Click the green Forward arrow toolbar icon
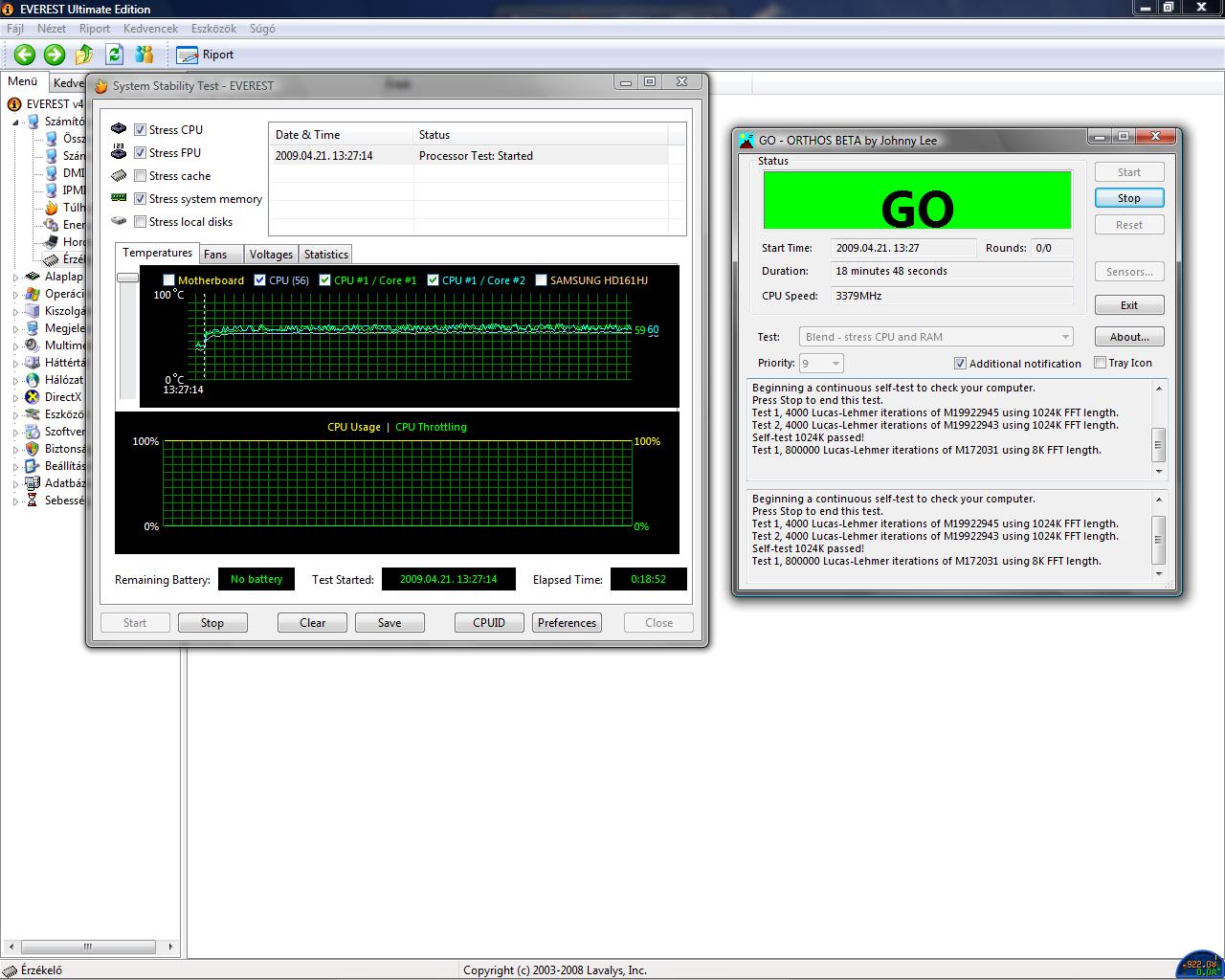 55,55
